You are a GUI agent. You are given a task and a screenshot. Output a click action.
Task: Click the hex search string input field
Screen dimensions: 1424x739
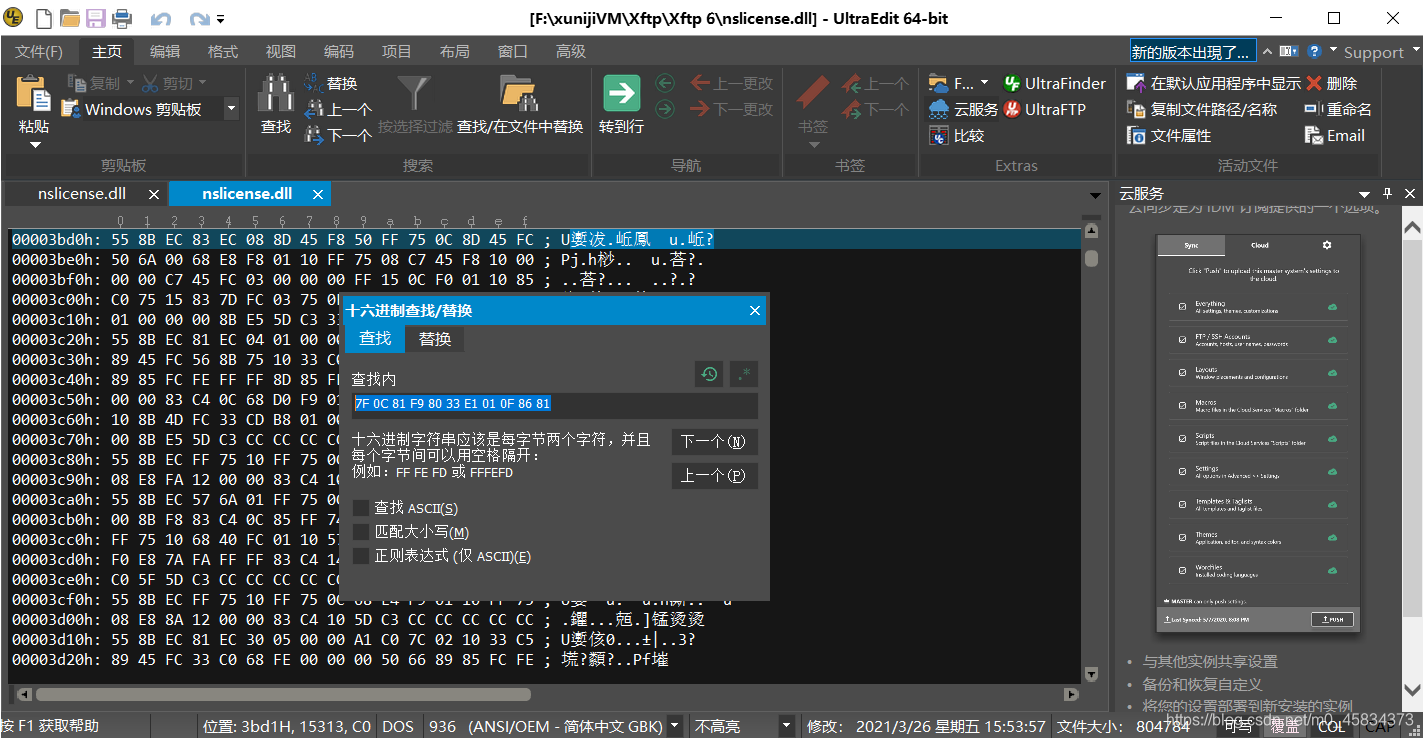tap(555, 404)
